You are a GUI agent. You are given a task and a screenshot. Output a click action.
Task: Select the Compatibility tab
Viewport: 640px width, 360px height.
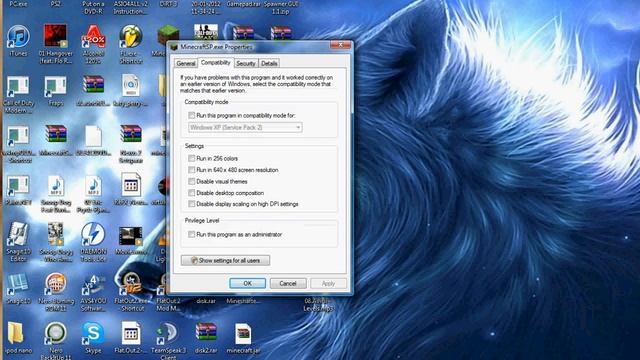click(216, 62)
